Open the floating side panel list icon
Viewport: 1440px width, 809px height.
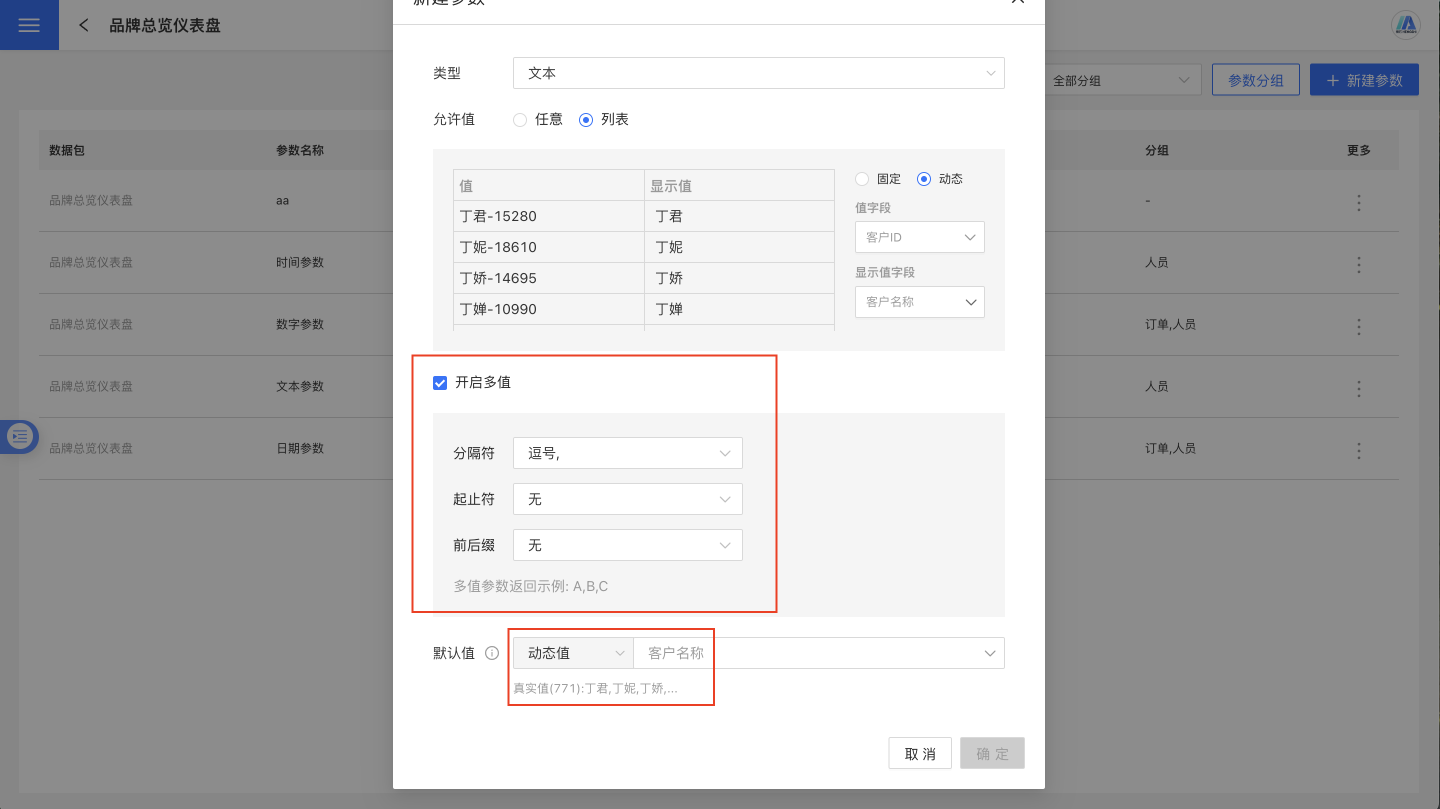(x=20, y=436)
